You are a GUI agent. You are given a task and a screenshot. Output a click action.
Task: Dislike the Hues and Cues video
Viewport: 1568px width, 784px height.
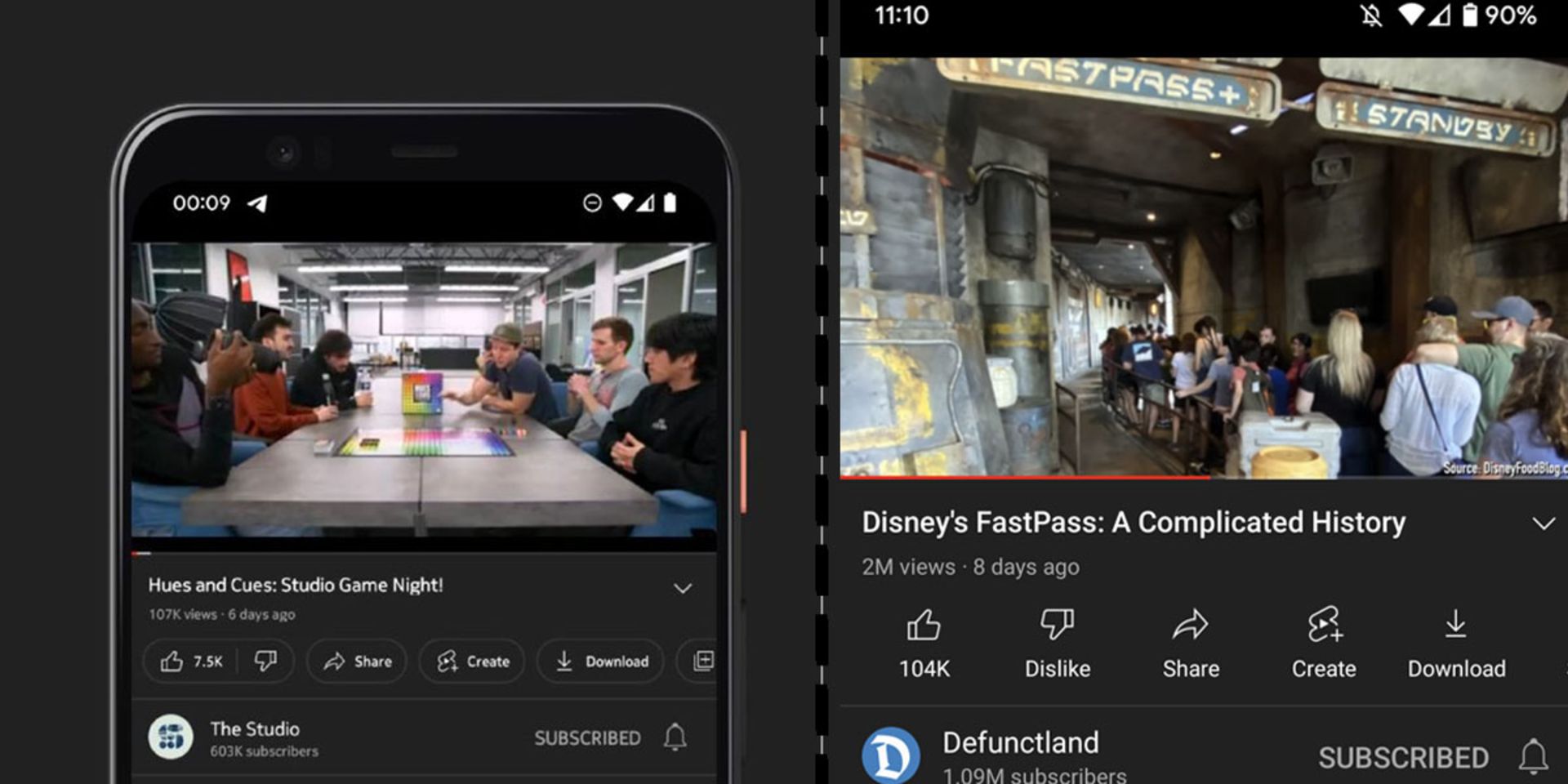(265, 661)
